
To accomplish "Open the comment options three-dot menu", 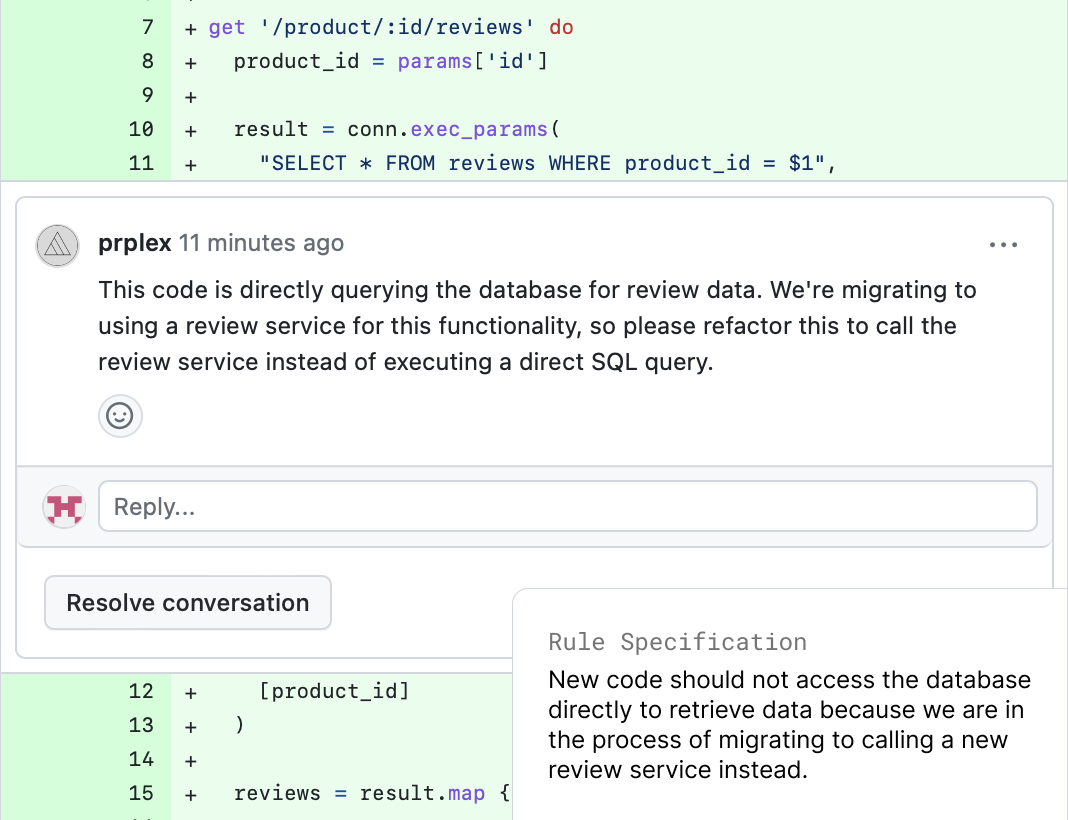I will (x=1002, y=245).
